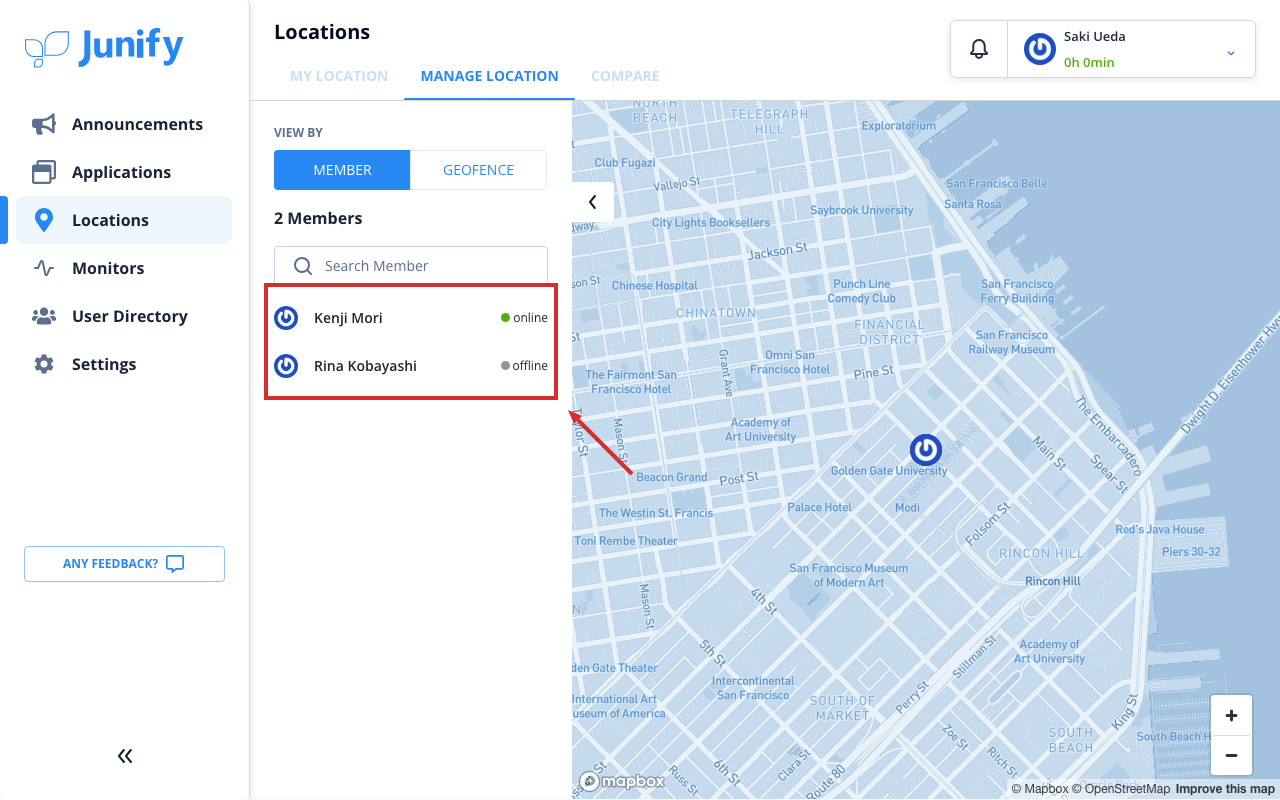Select member Kenji Mori

tap(411, 318)
